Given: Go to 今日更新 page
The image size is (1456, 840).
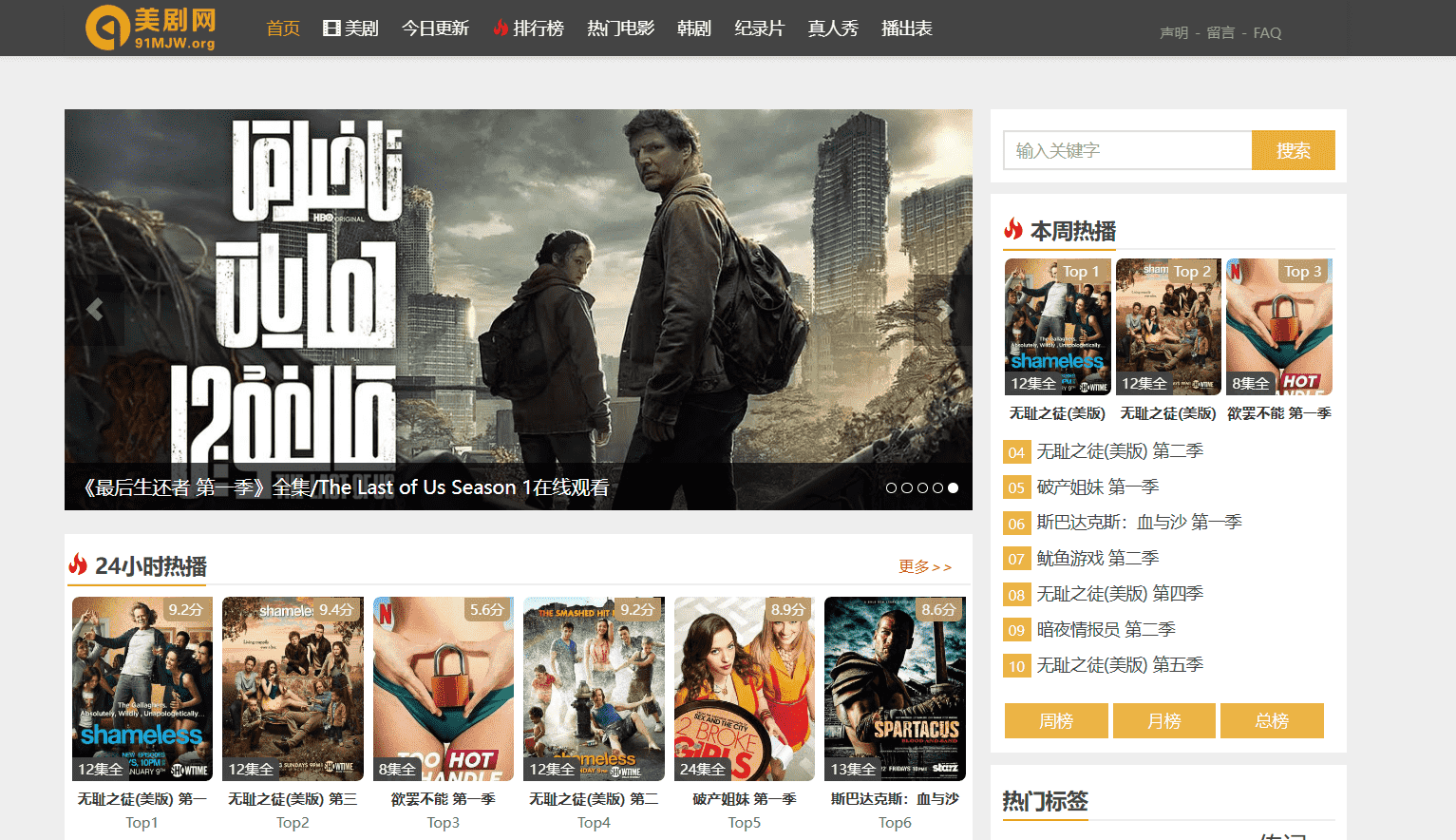Looking at the screenshot, I should pos(435,29).
